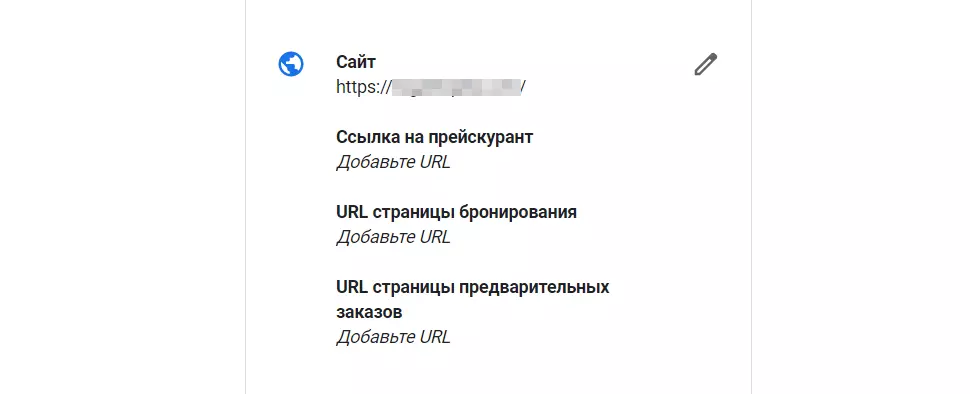The width and height of the screenshot is (970, 394).
Task: Click the blue globe website icon
Action: [x=291, y=64]
